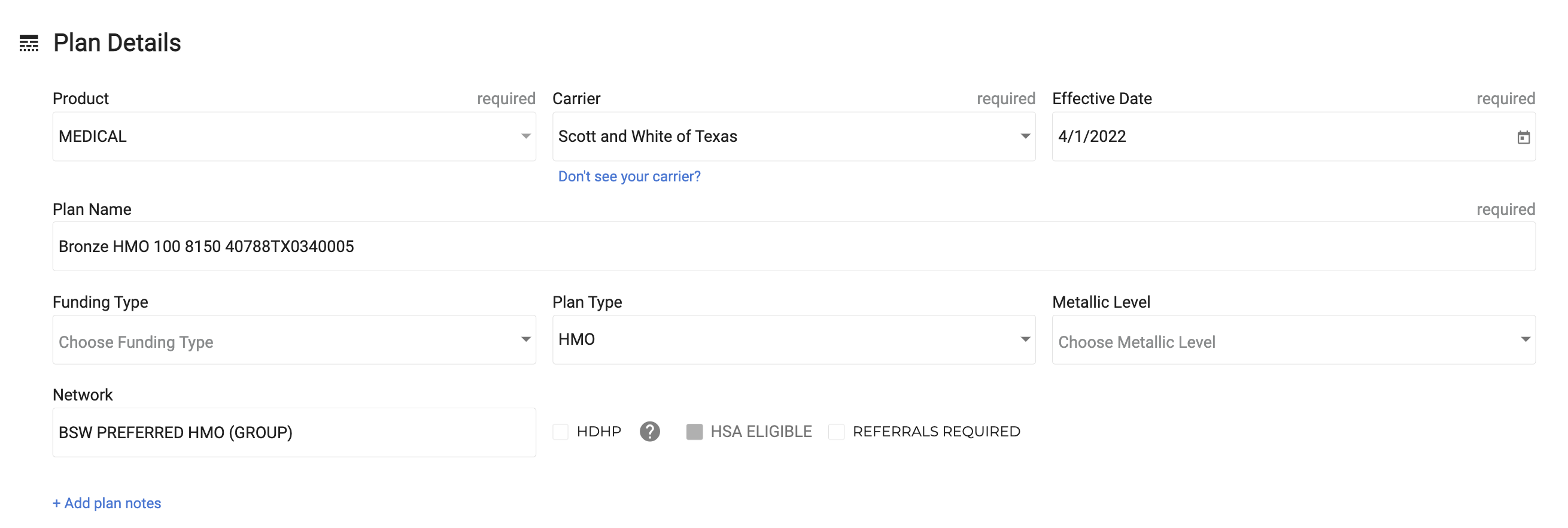Click the Network label
The height and width of the screenshot is (528, 1568).
(83, 395)
